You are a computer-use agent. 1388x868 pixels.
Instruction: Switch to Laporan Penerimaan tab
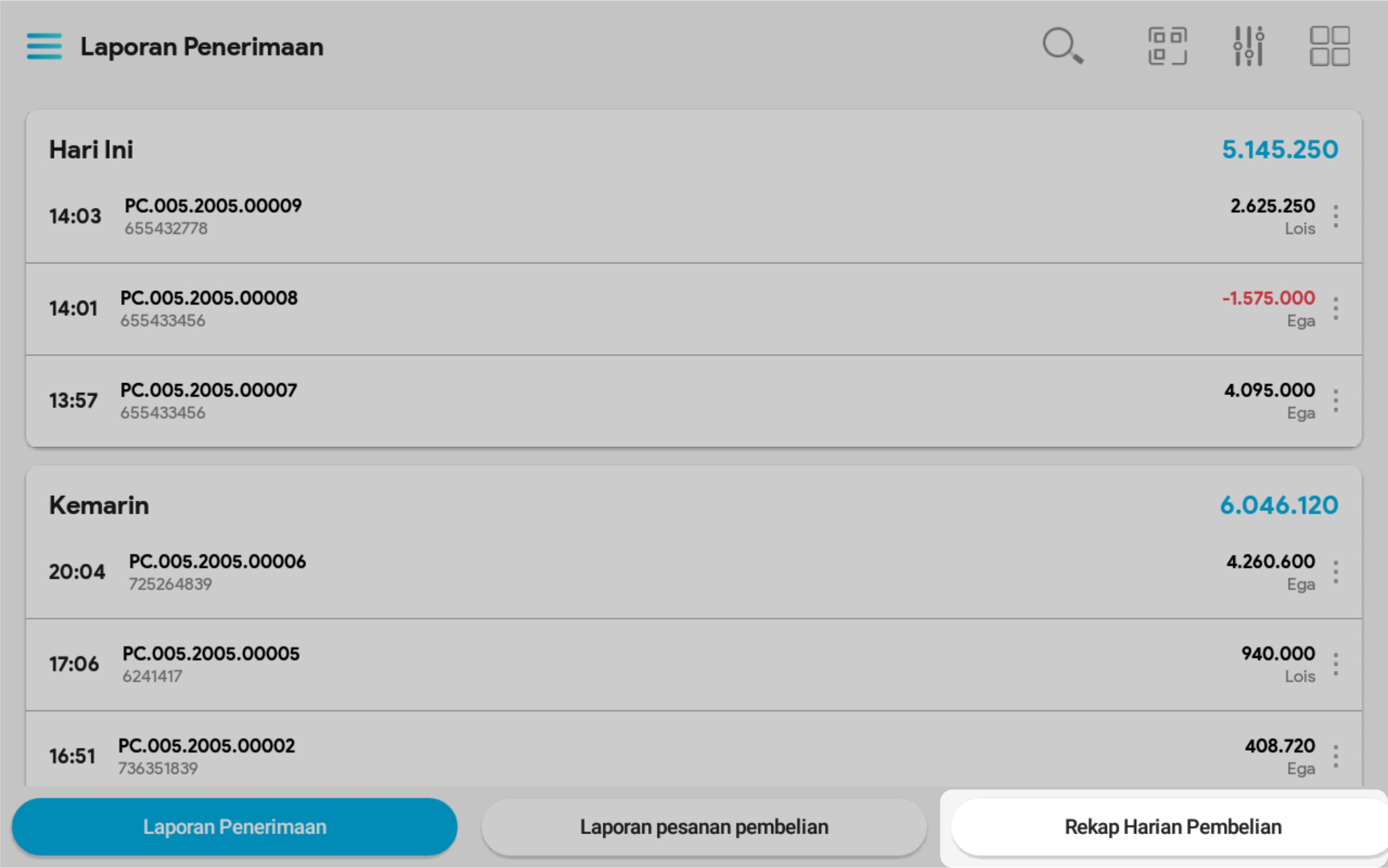[234, 827]
